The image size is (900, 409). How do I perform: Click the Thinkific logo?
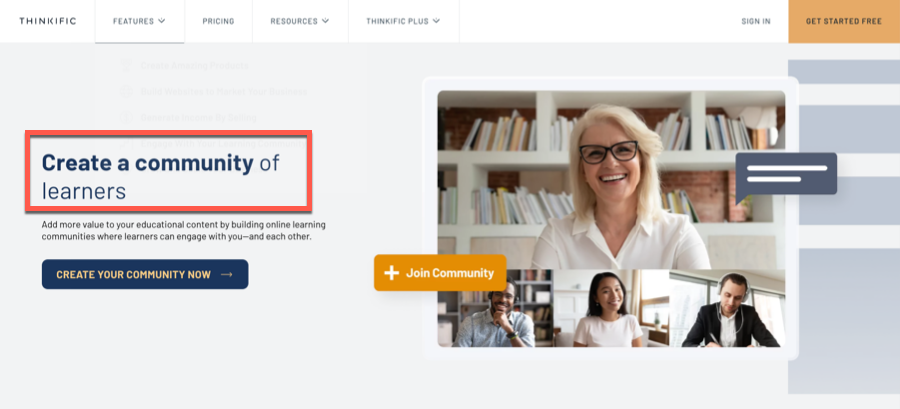coord(48,21)
